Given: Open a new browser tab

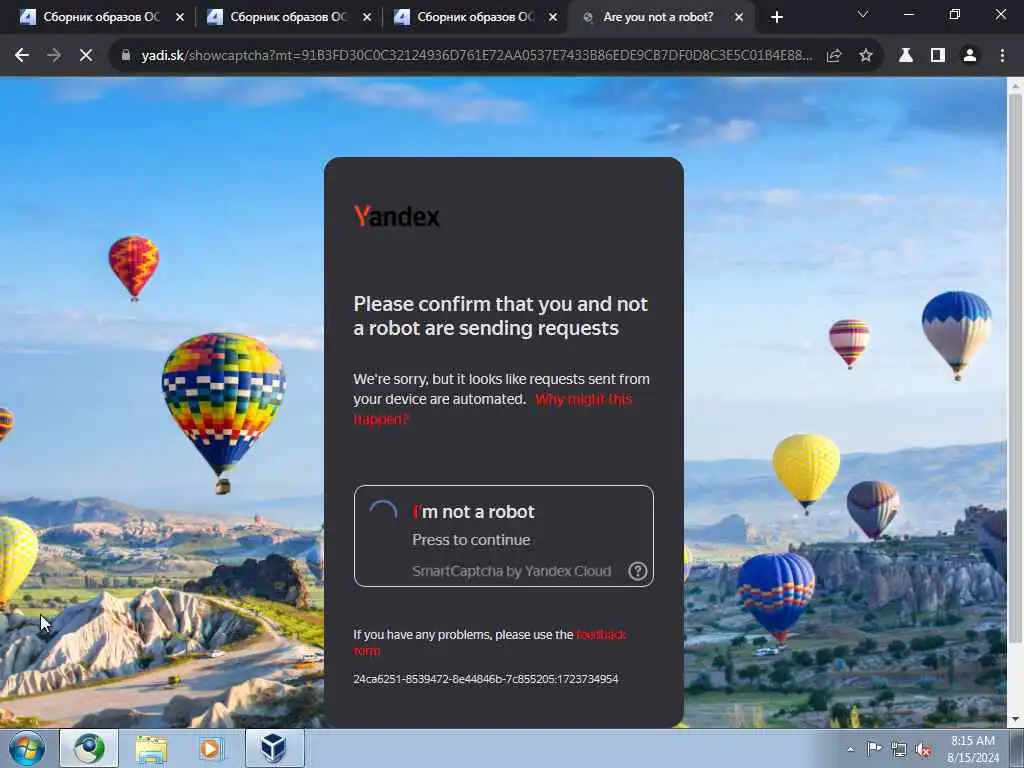Looking at the screenshot, I should pyautogui.click(x=776, y=17).
